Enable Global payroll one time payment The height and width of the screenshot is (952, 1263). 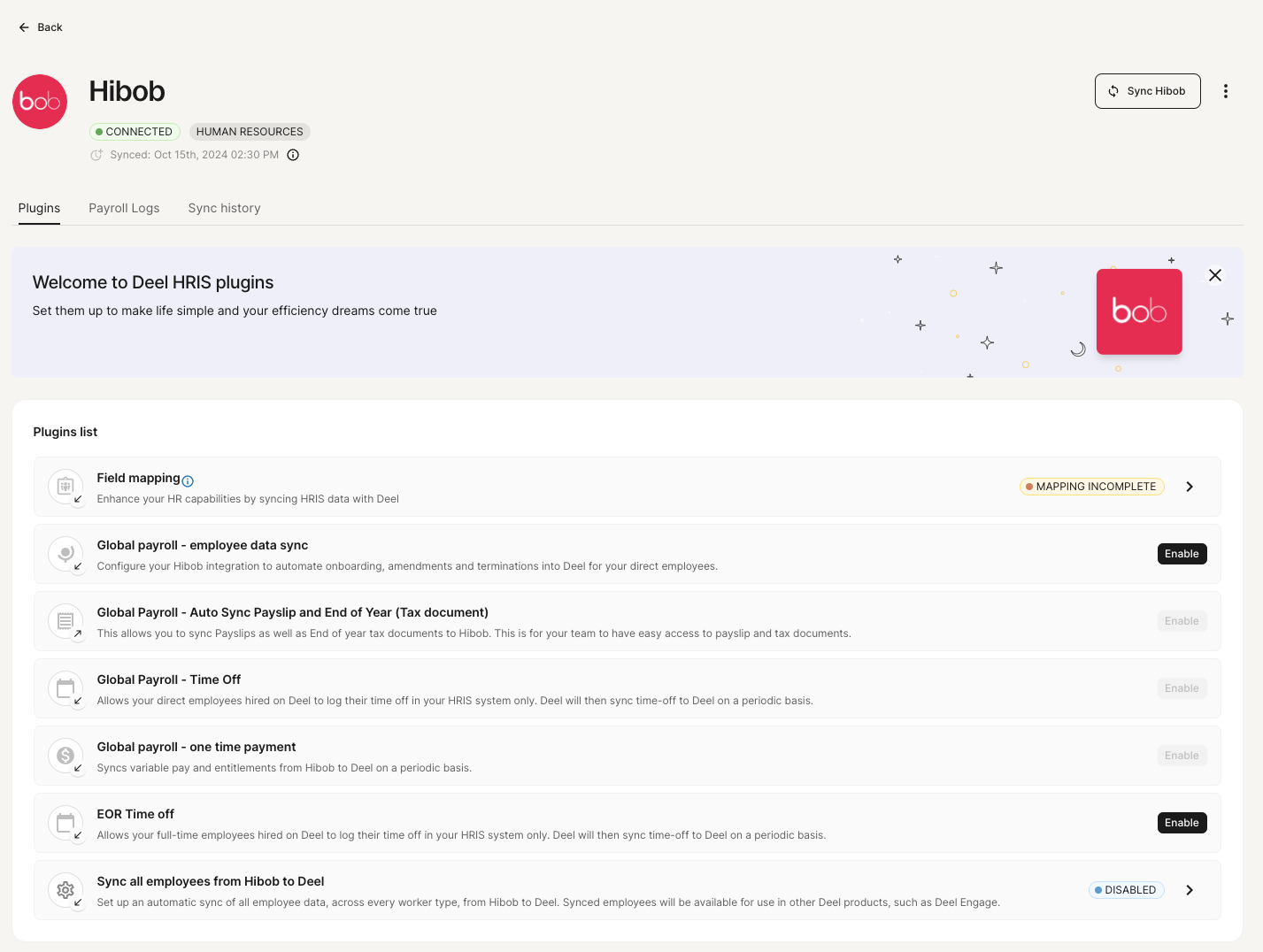[1182, 756]
